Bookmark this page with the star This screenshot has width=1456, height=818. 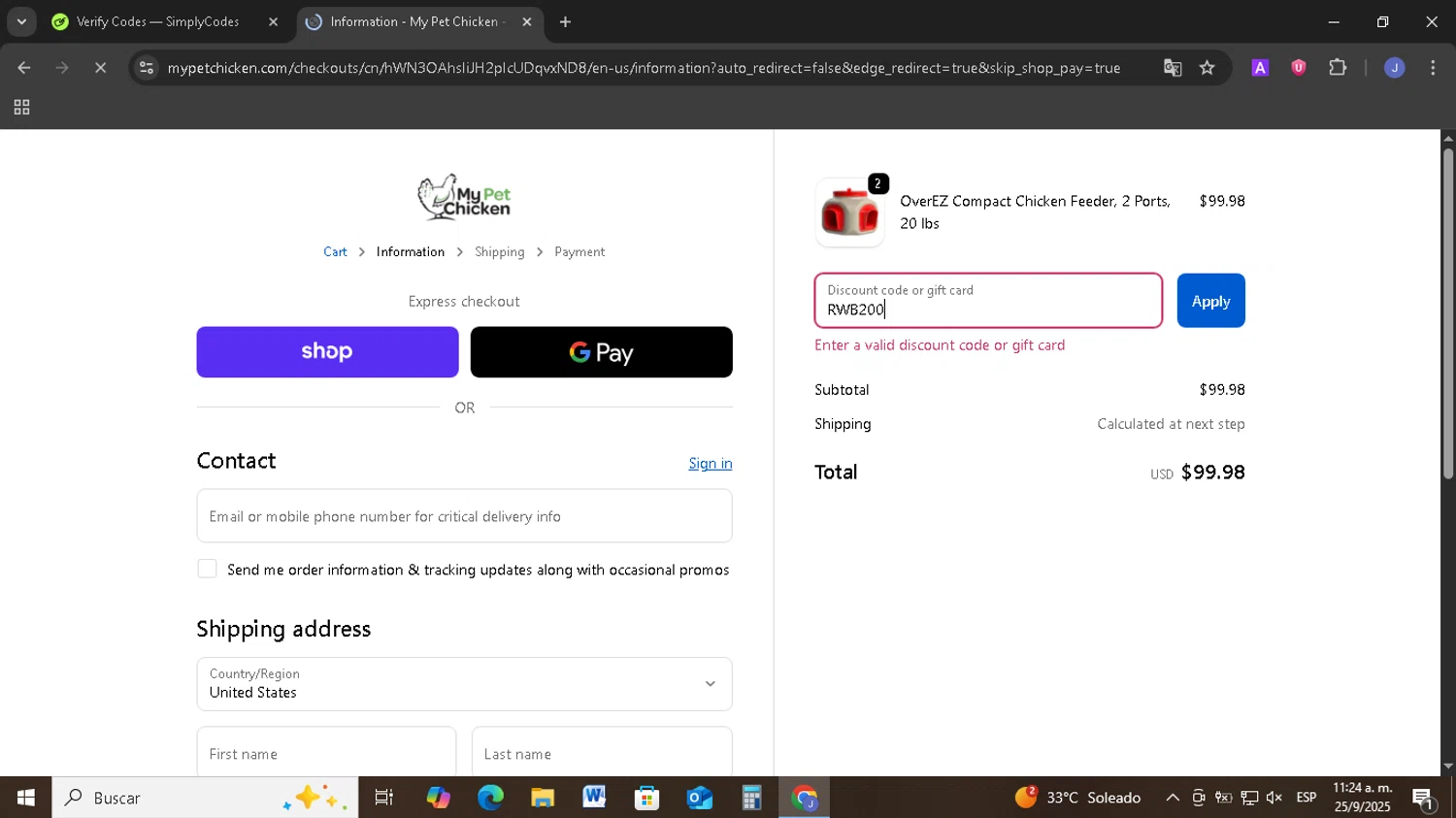coord(1208,68)
